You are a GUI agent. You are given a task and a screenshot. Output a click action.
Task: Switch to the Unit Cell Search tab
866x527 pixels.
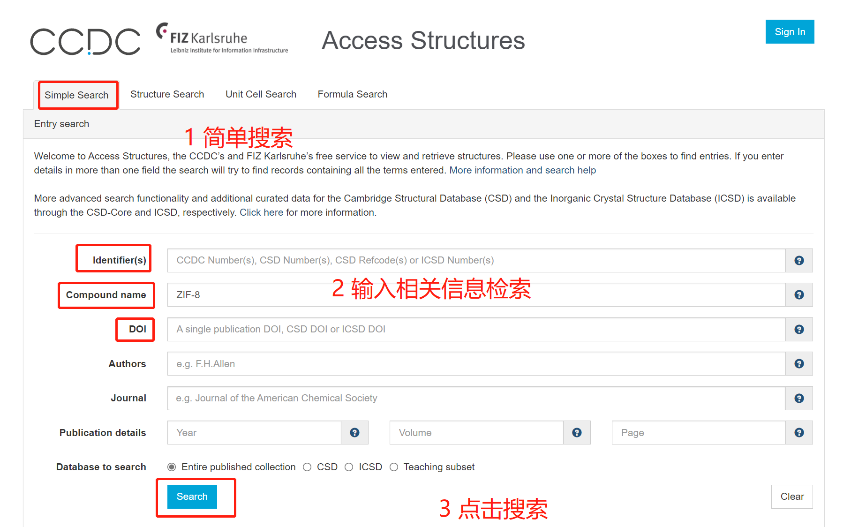pos(261,94)
